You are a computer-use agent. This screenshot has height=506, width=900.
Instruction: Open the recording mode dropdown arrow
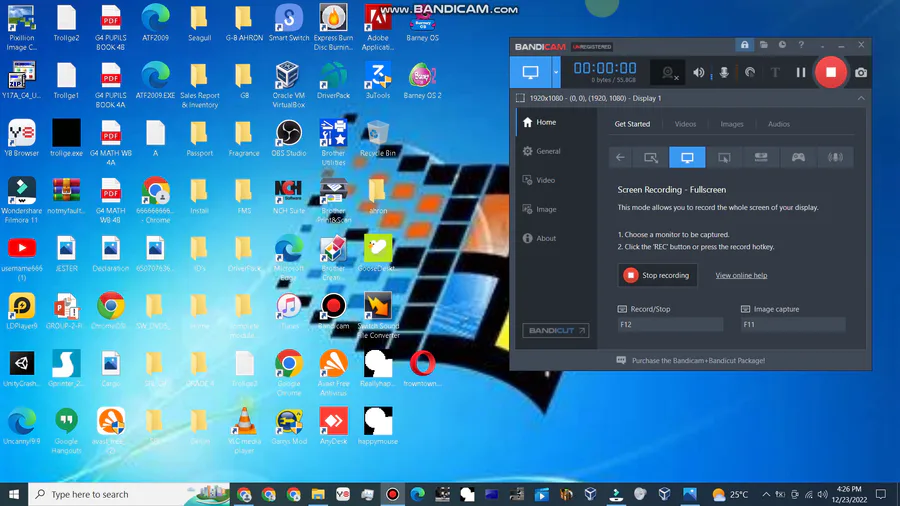click(x=556, y=72)
